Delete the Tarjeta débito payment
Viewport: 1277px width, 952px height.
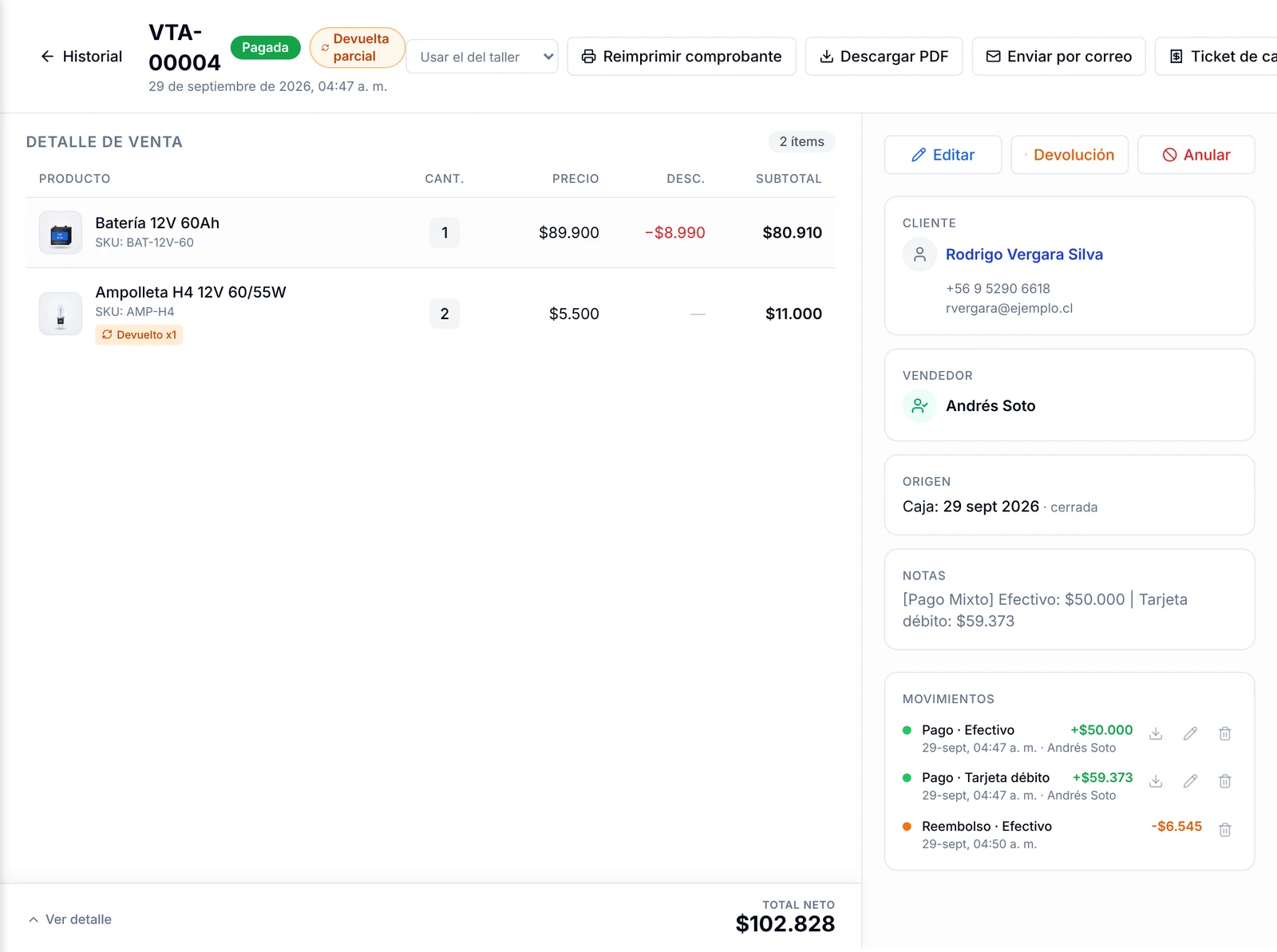(1225, 781)
